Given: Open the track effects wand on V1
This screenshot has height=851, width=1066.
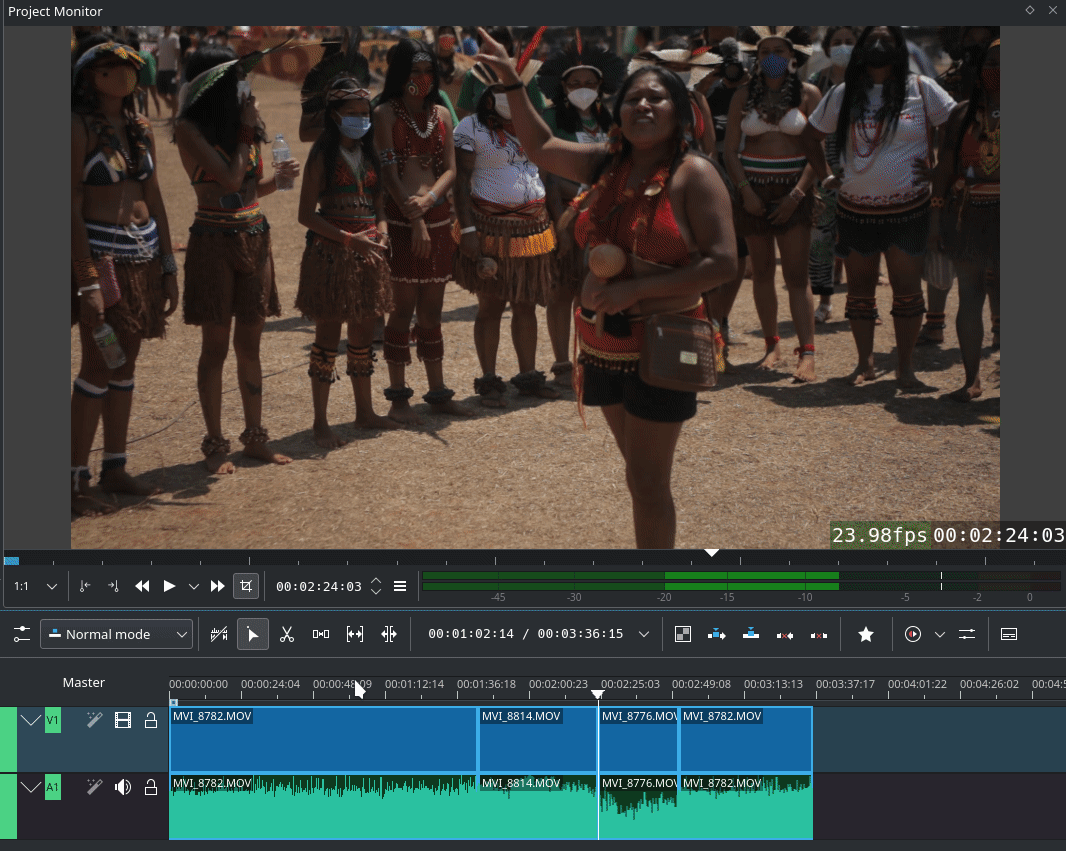Looking at the screenshot, I should pos(95,720).
